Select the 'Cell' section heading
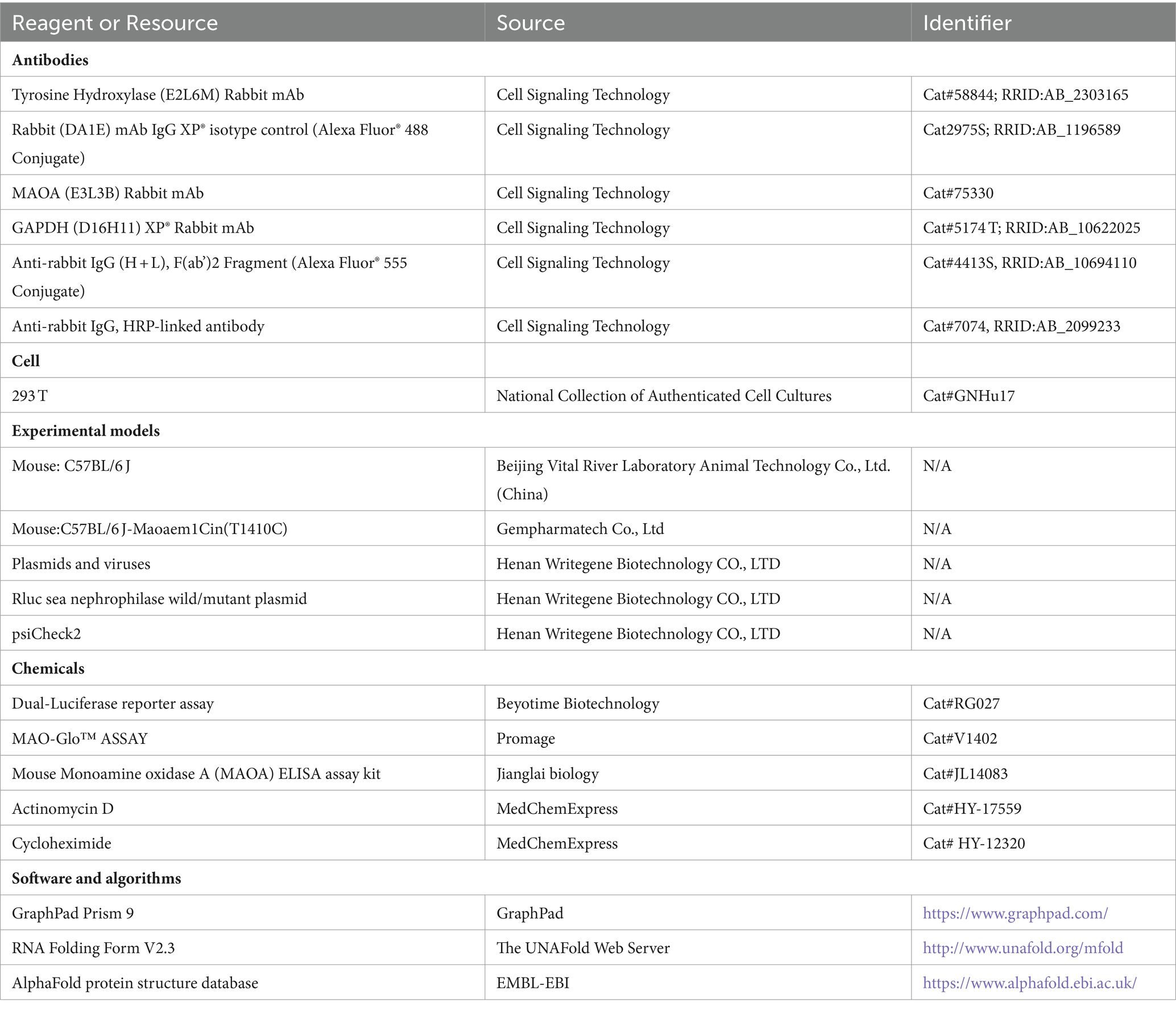The image size is (1176, 1010). 26,361
